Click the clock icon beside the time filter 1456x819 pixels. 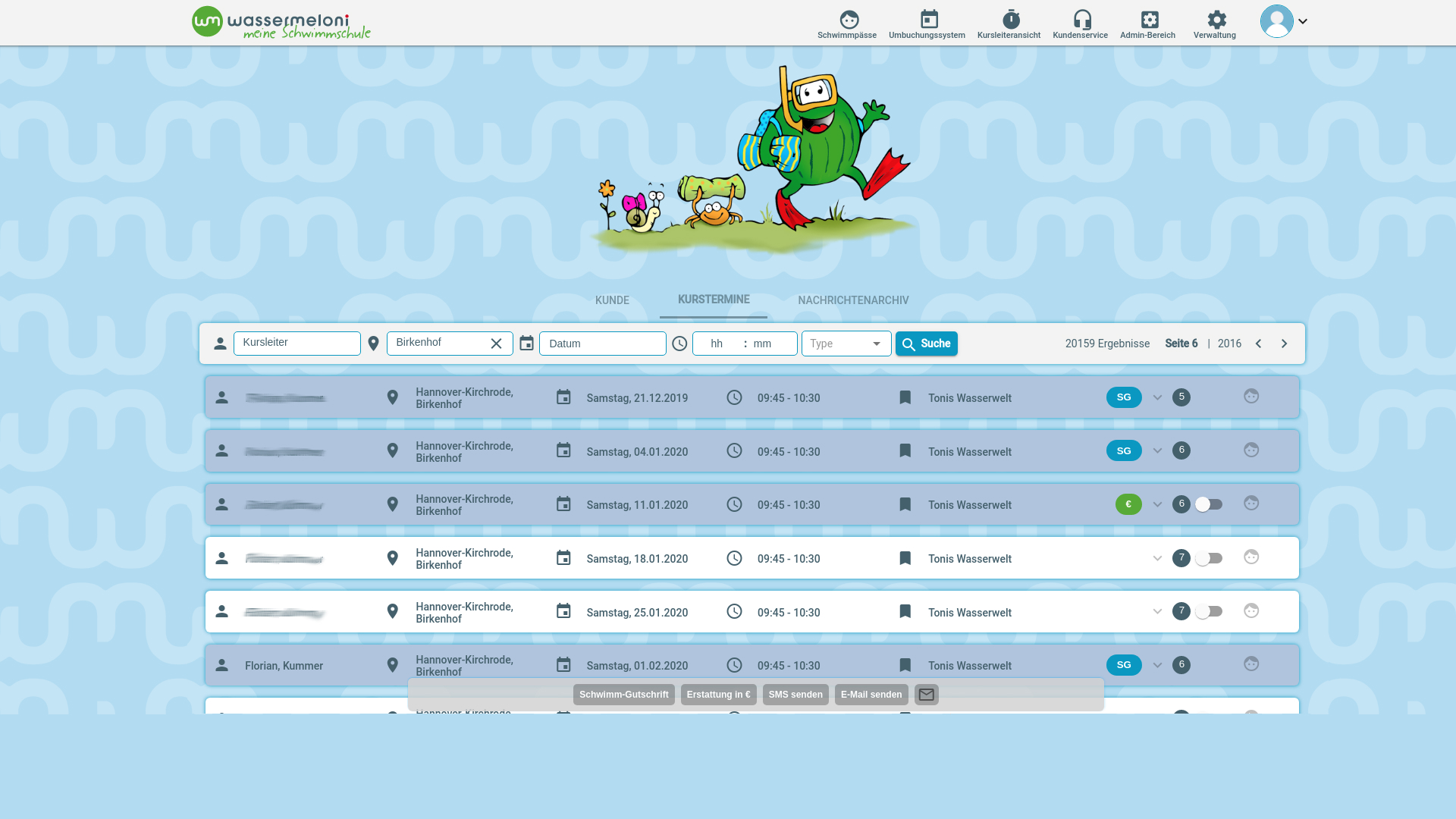[679, 344]
